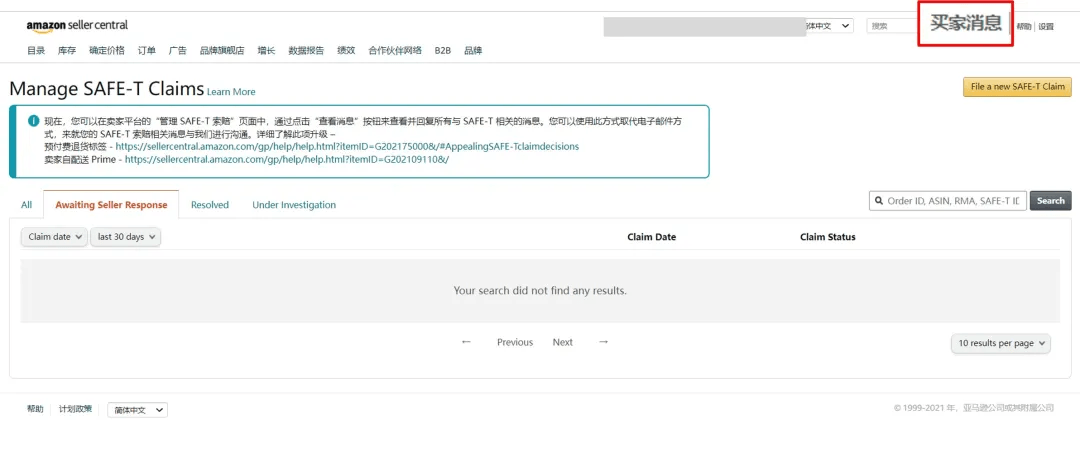1080x458 pixels.
Task: Click the left arrow pagination icon
Action: tap(466, 342)
